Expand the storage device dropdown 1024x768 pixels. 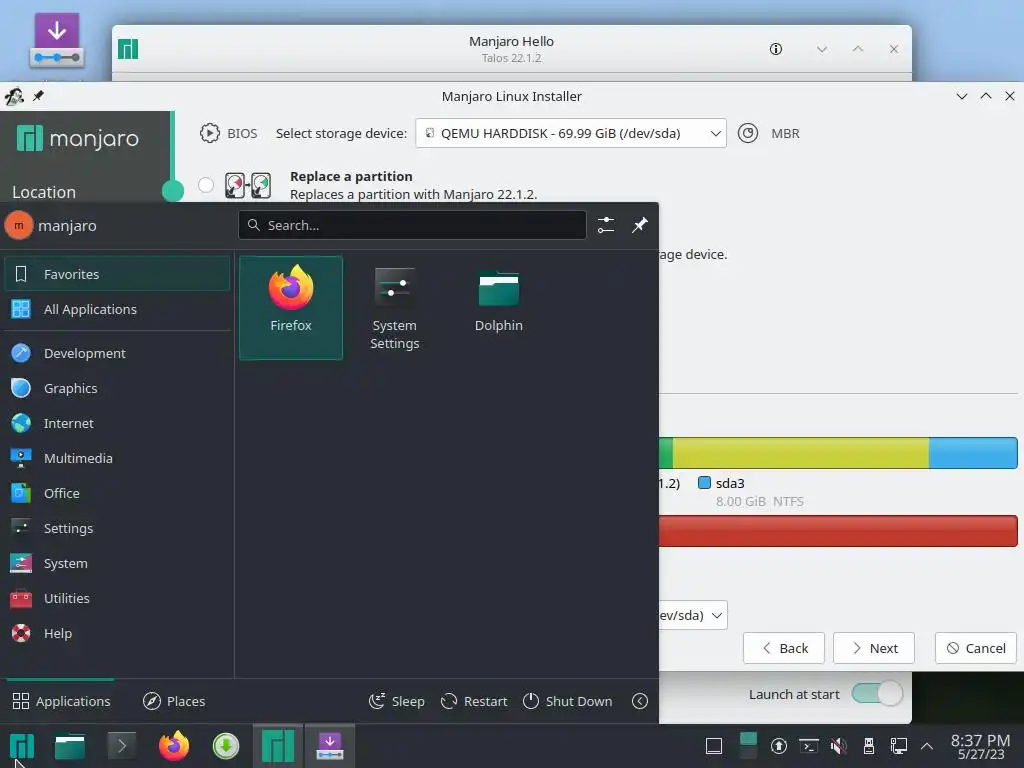[x=571, y=133]
